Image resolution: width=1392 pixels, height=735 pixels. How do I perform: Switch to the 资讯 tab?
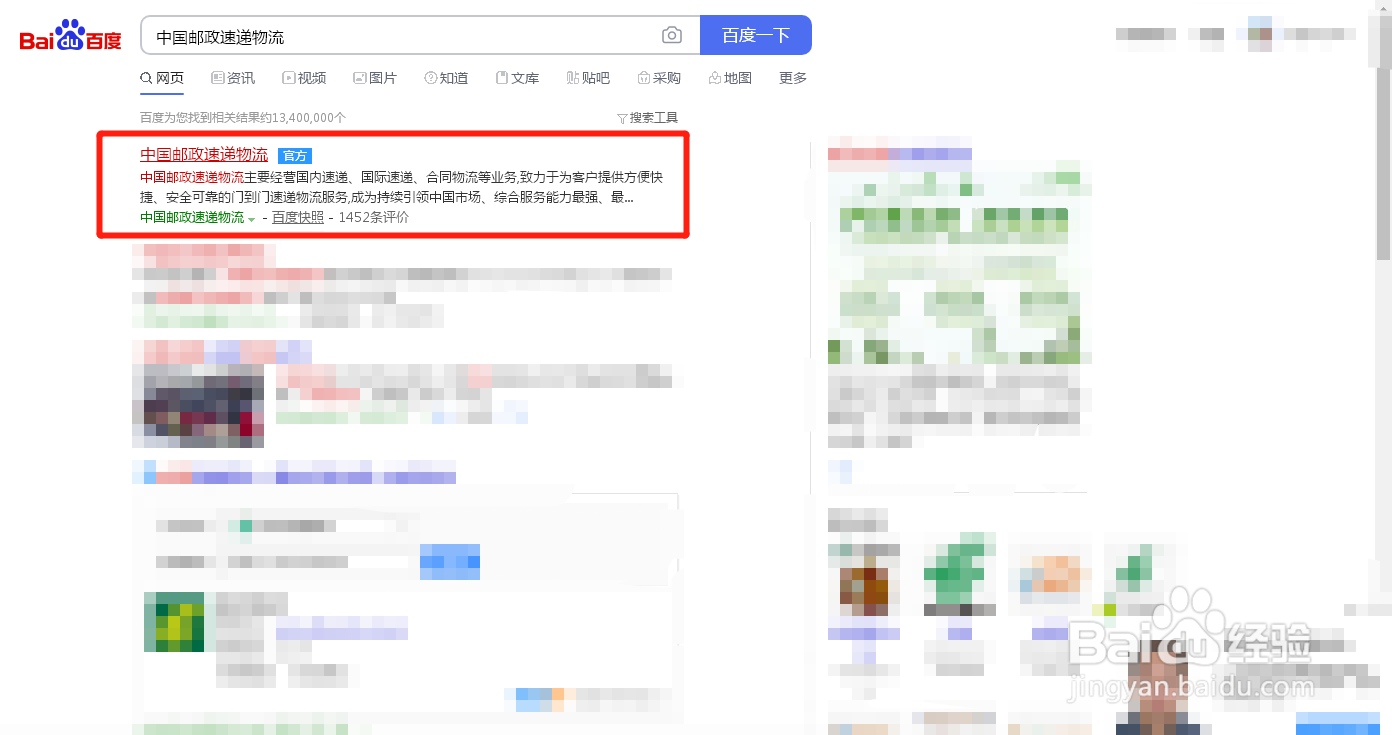tap(233, 78)
